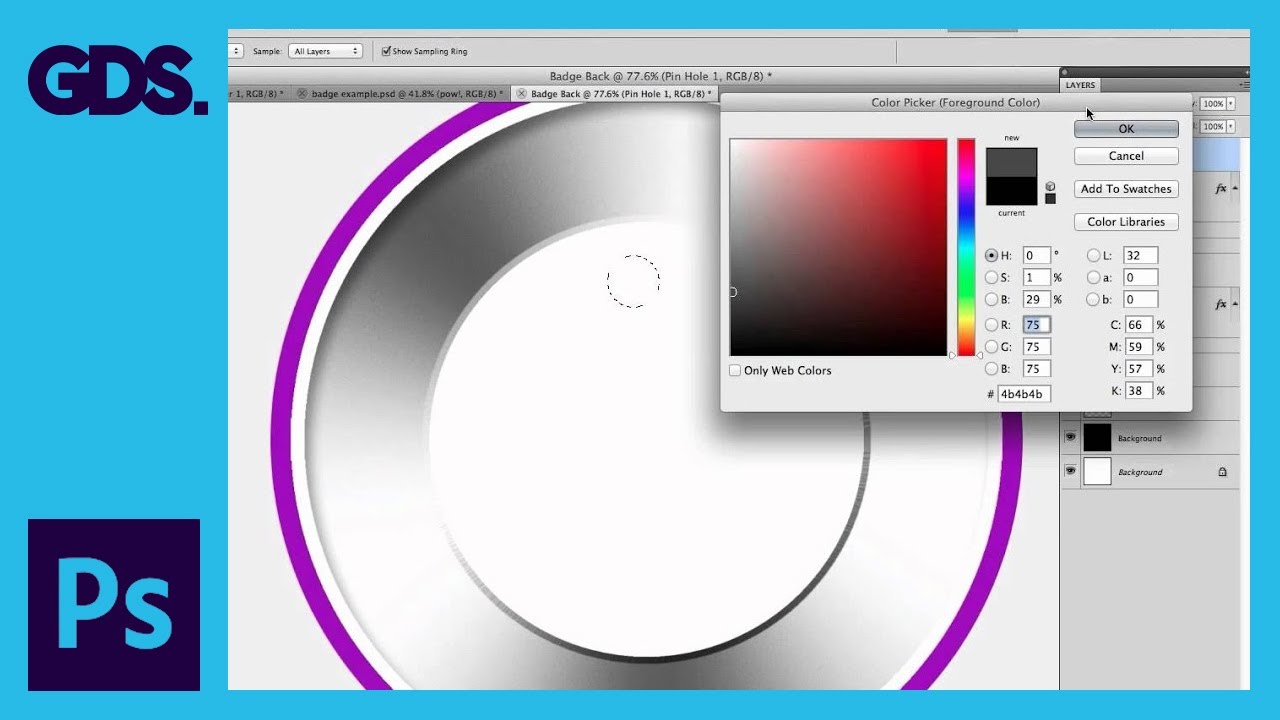This screenshot has height=720, width=1280.
Task: Click the L value field showing 32
Action: tap(1140, 256)
